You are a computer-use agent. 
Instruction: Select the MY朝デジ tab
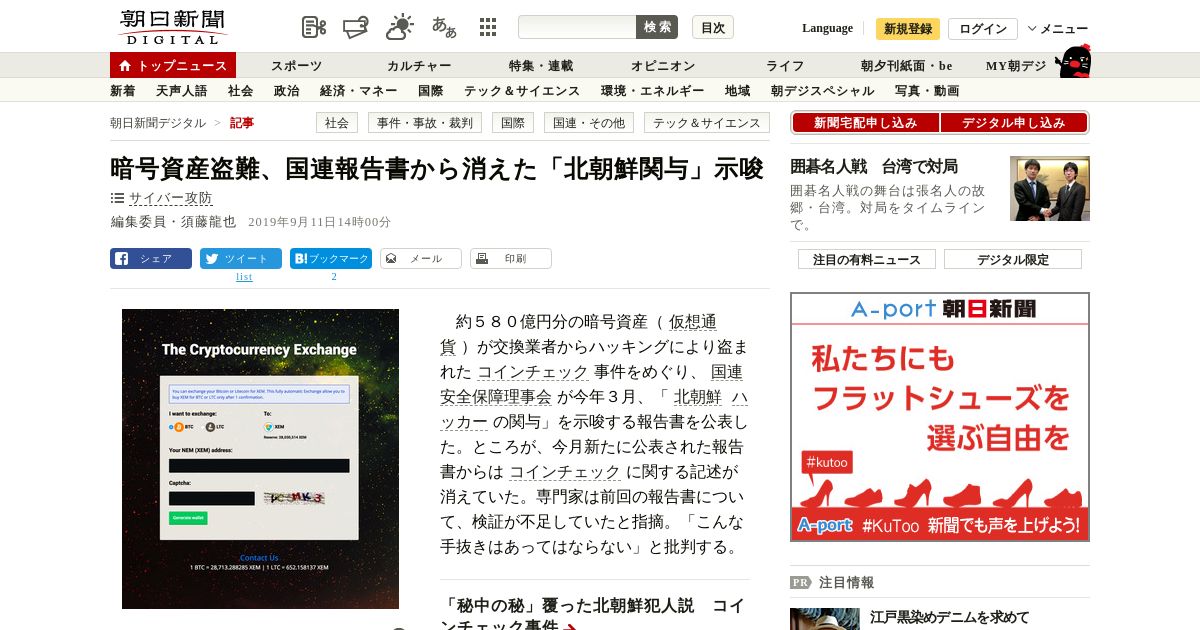[x=1016, y=65]
